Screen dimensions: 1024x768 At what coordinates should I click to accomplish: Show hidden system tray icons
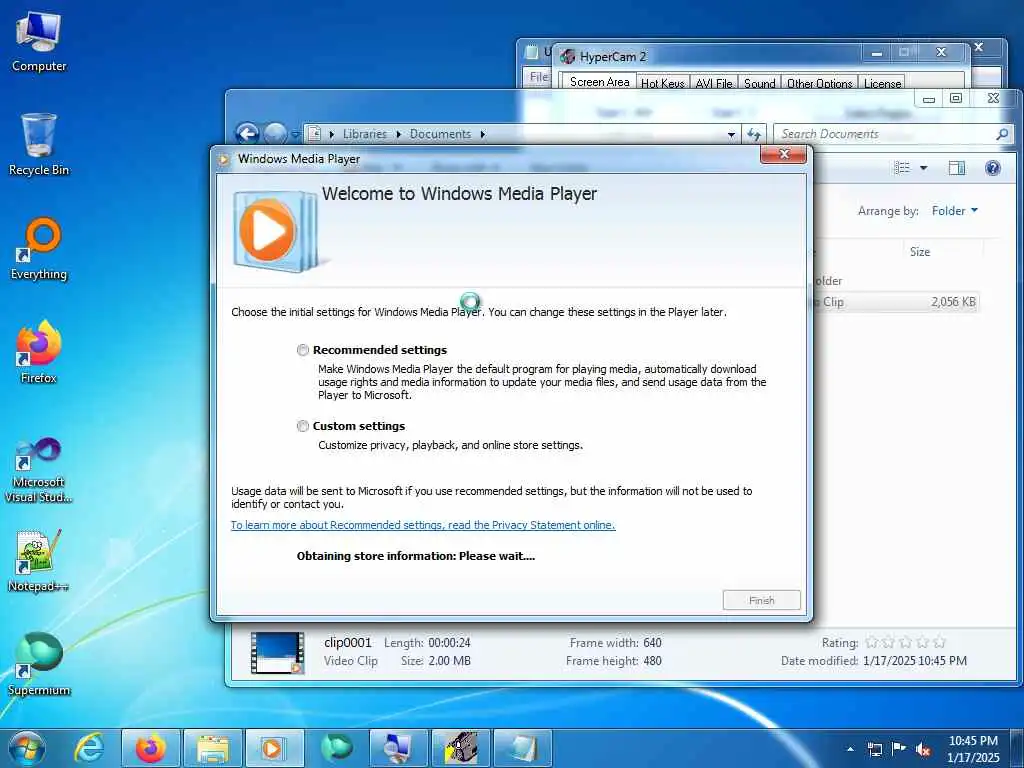pos(850,749)
